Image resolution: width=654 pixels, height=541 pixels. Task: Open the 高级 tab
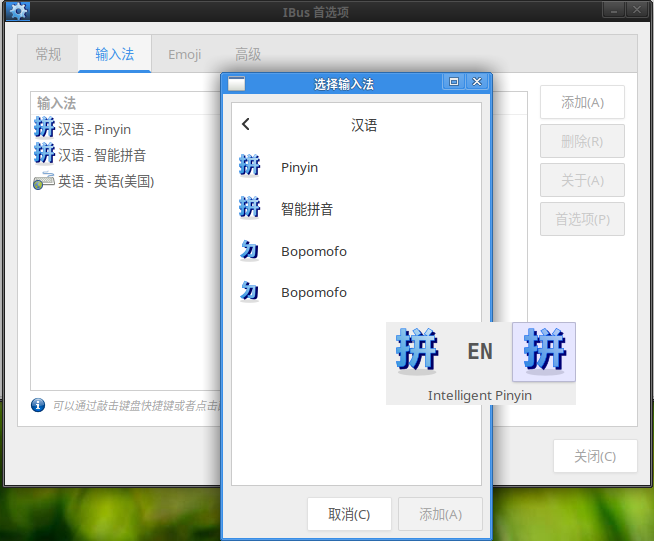click(x=248, y=54)
